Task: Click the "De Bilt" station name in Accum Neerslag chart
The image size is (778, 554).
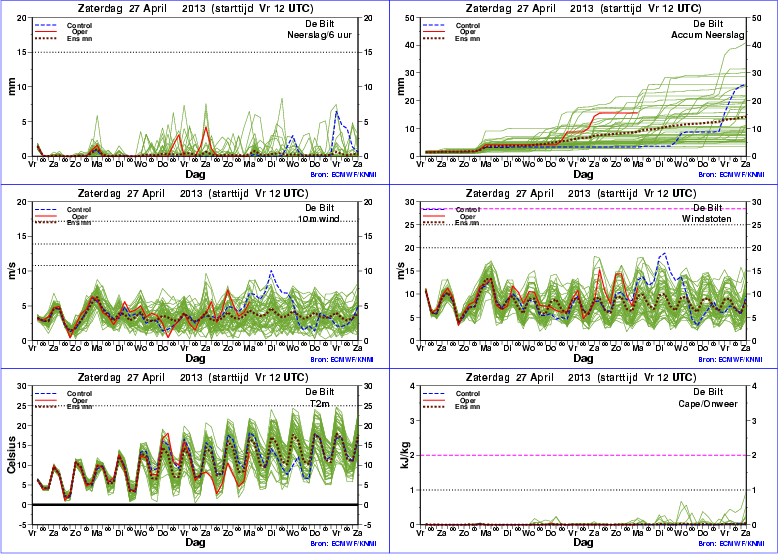Action: click(x=708, y=23)
